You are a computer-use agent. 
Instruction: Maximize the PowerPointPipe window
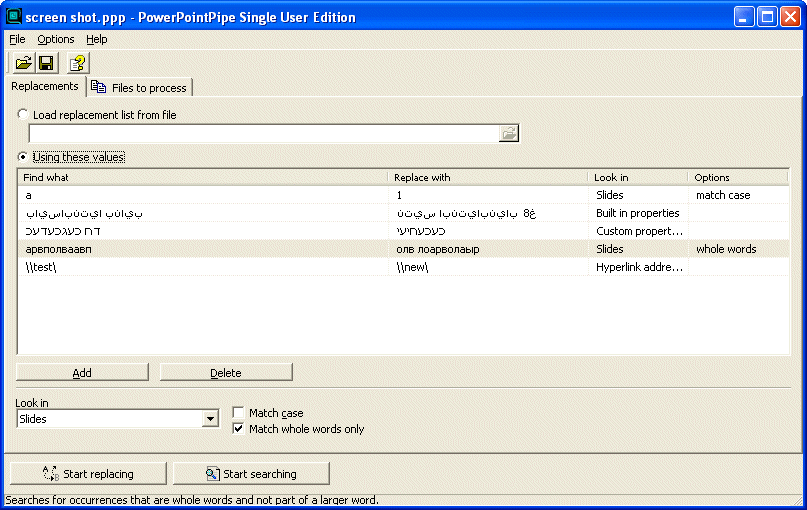(x=767, y=17)
